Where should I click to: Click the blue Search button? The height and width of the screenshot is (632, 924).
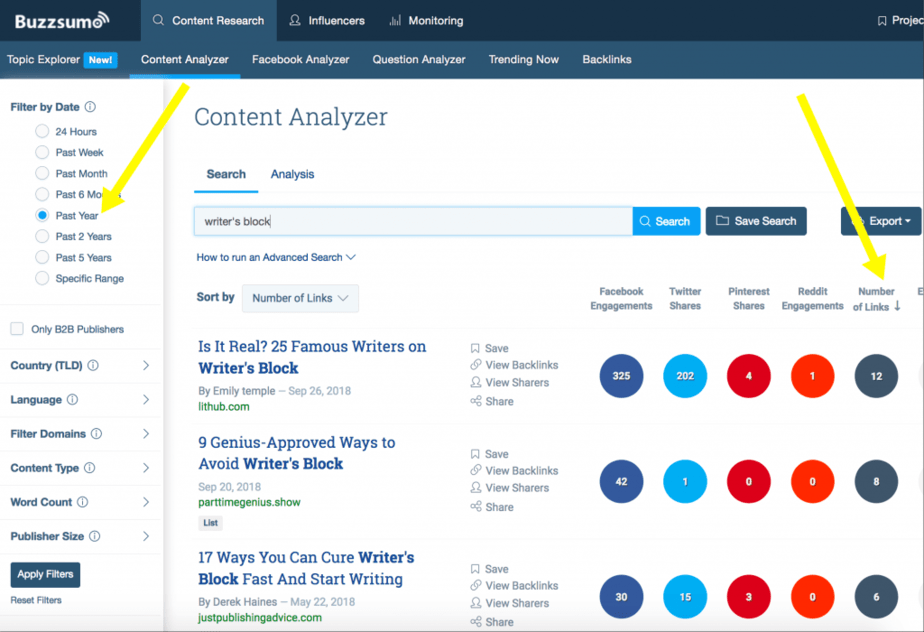666,221
